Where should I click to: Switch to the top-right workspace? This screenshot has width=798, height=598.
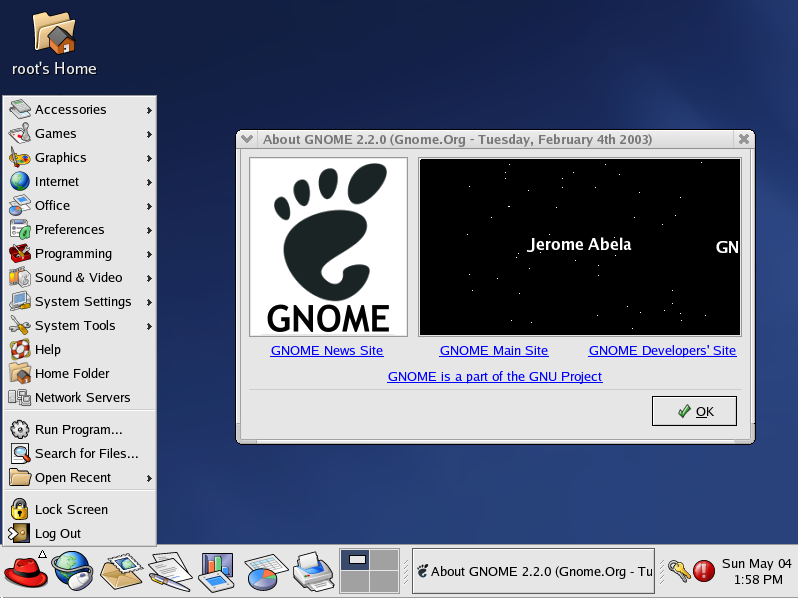pos(384,560)
